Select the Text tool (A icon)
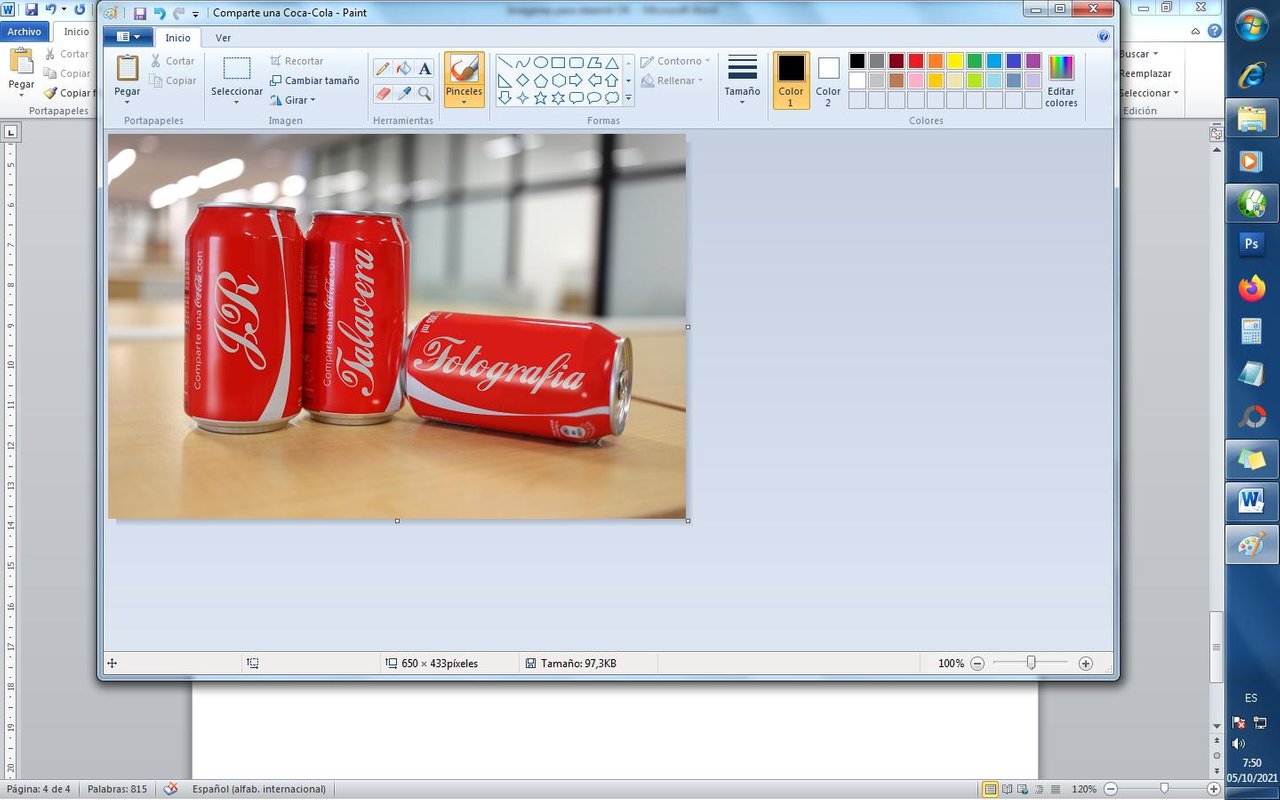 (x=425, y=69)
